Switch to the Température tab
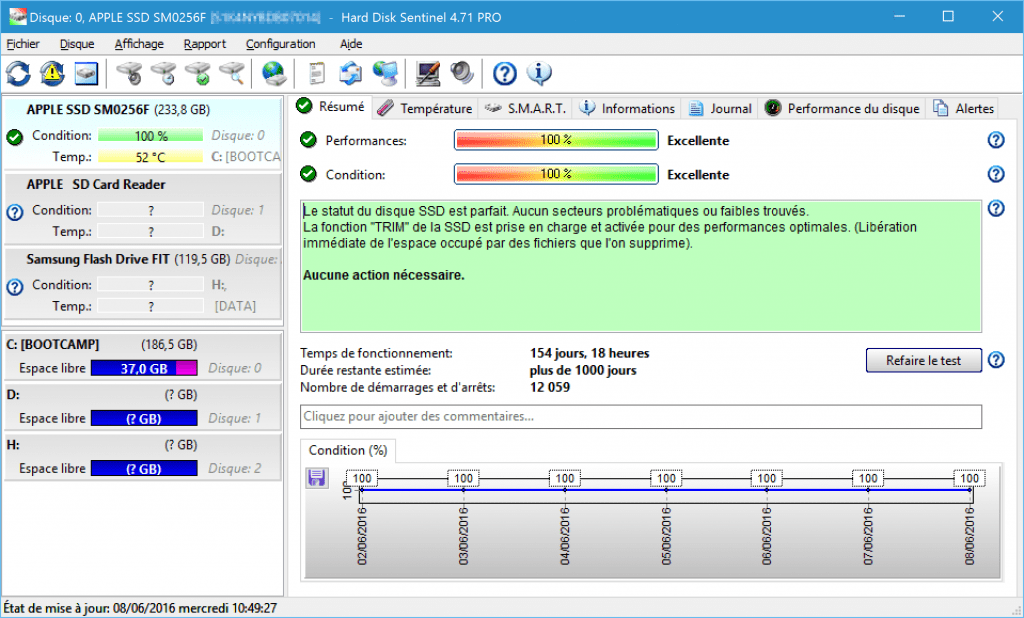This screenshot has width=1024, height=618. 425,108
